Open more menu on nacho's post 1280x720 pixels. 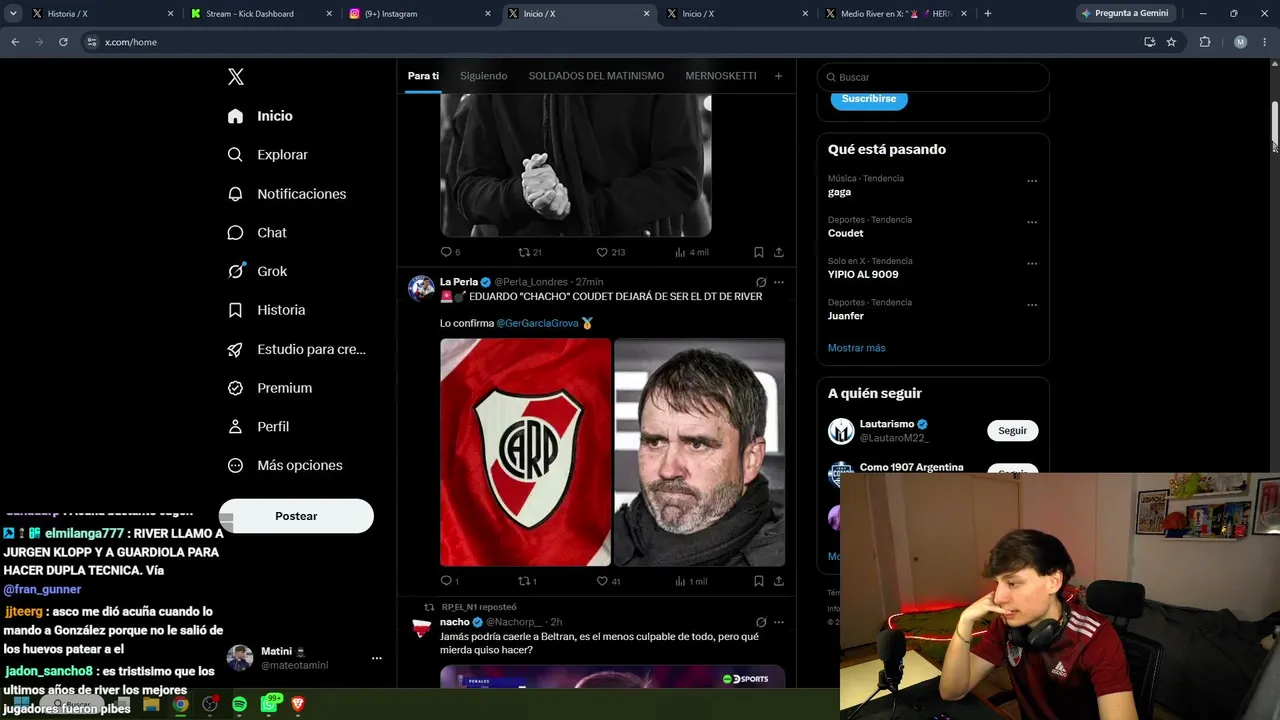tap(779, 622)
